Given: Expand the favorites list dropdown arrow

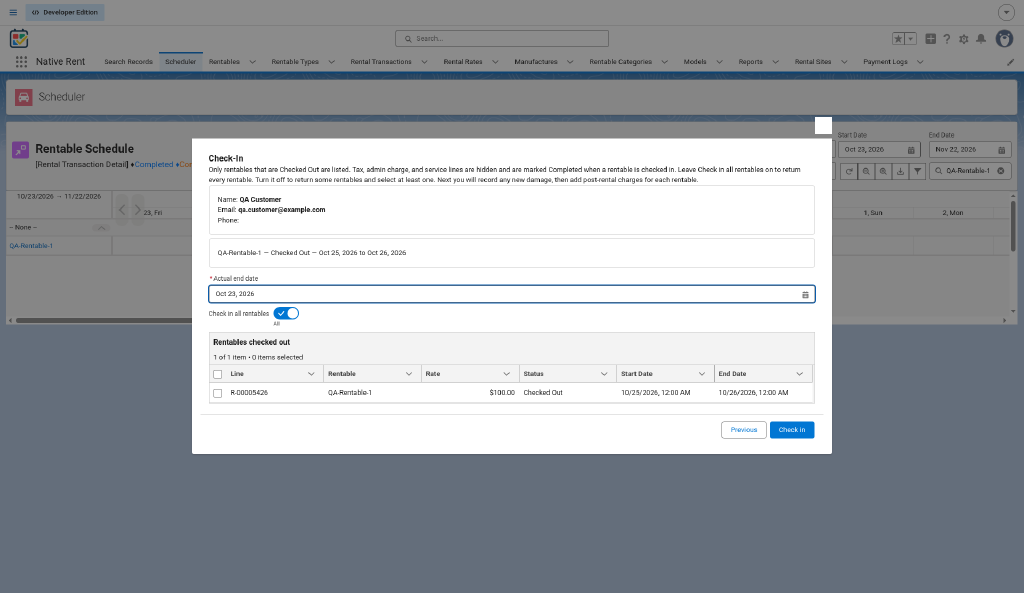Looking at the screenshot, I should tap(910, 39).
